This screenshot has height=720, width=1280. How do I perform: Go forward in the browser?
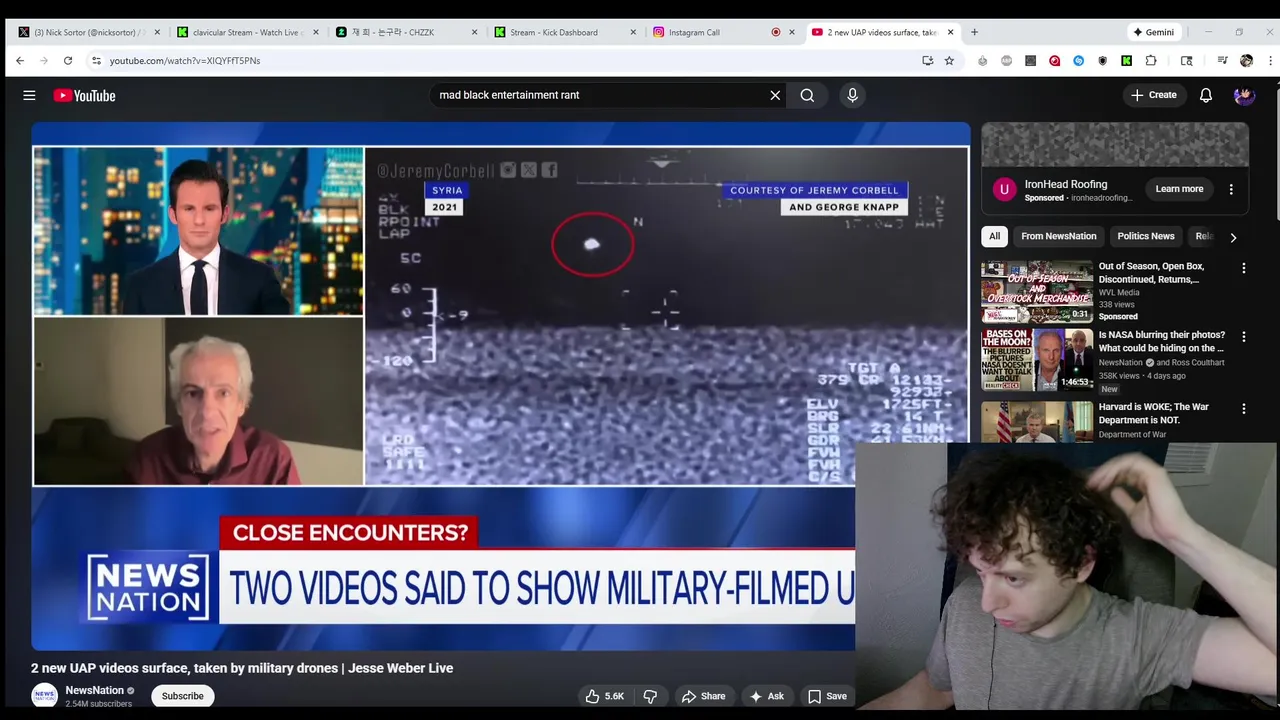(44, 60)
